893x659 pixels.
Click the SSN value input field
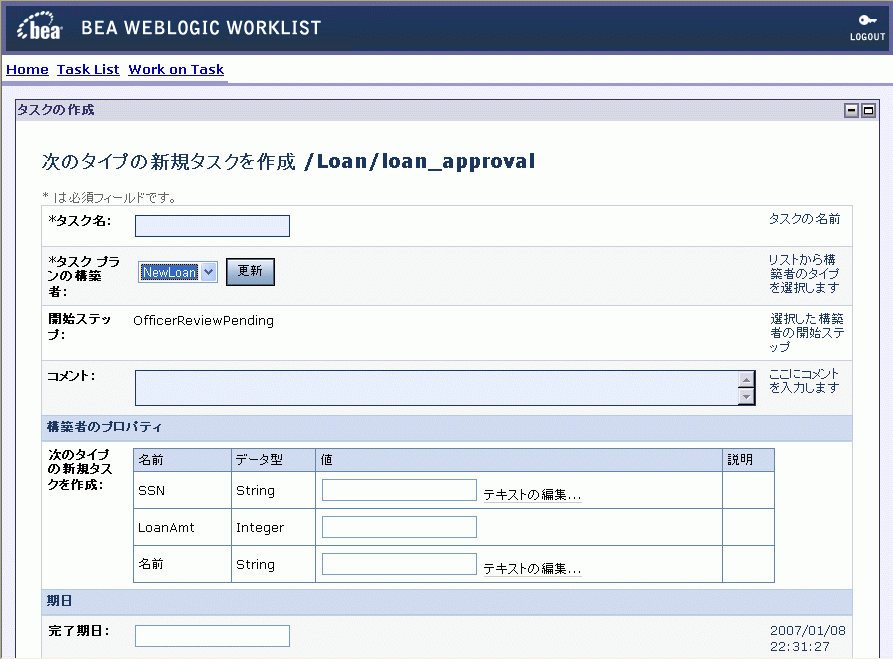coord(399,490)
